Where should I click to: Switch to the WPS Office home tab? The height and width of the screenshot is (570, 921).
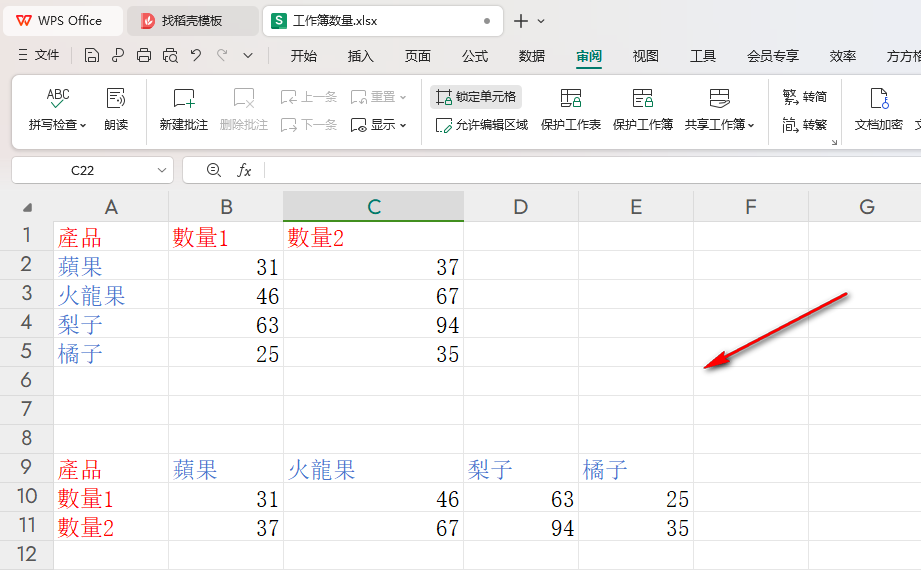point(62,21)
